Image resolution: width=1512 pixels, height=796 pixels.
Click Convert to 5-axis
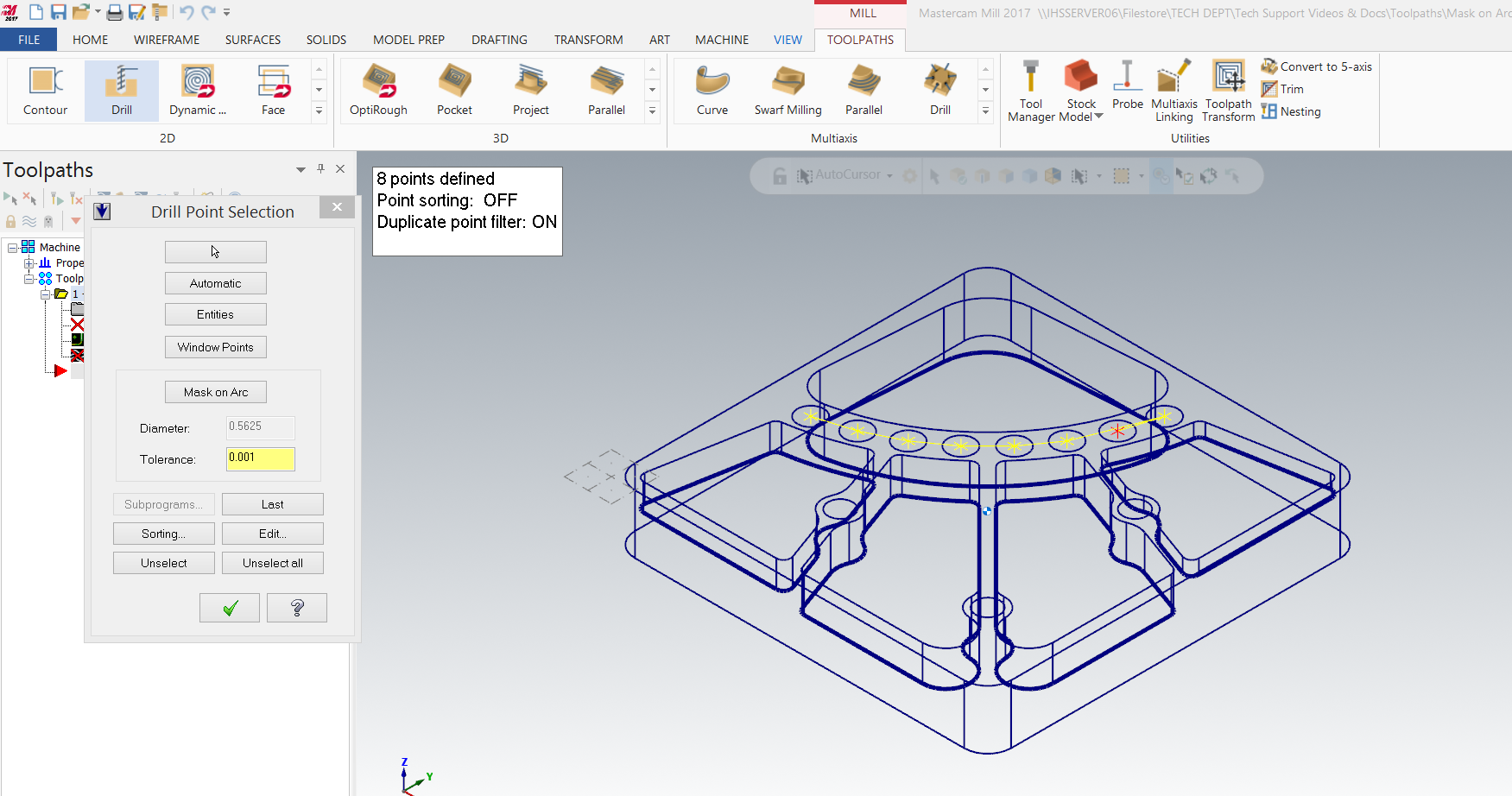1317,66
